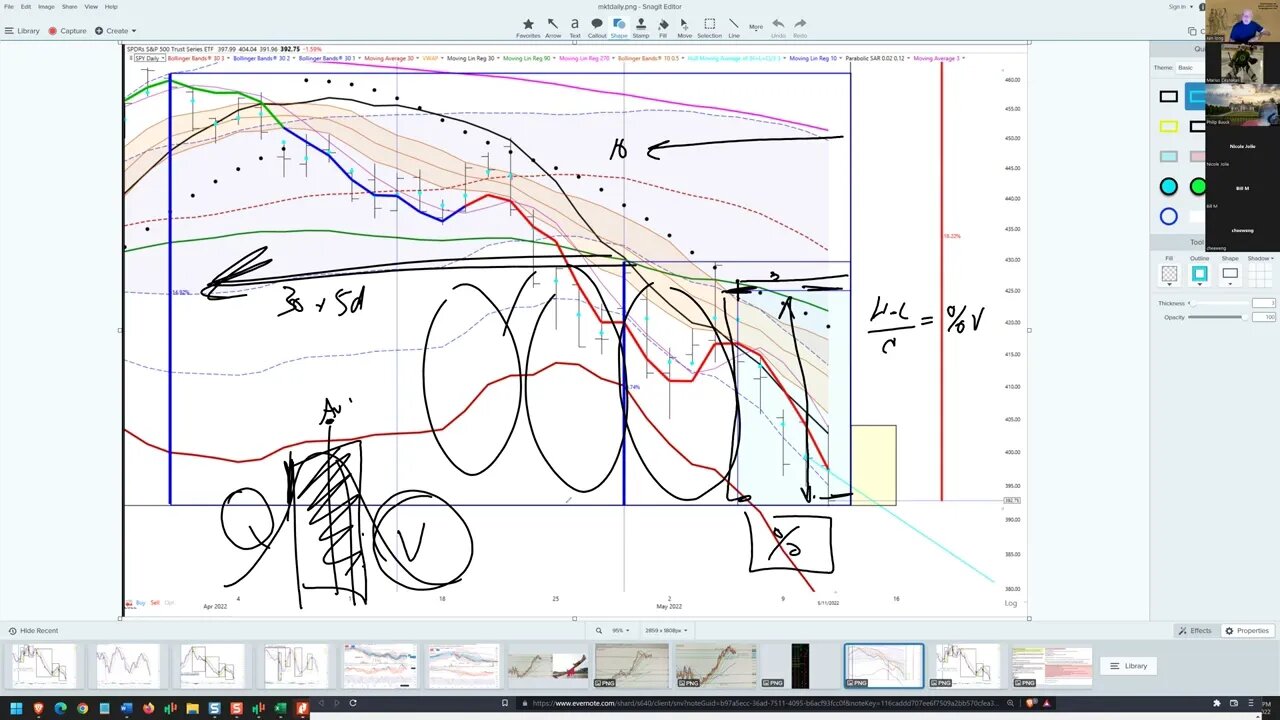This screenshot has height=720, width=1280.
Task: Select the Favorites star tool
Action: click(x=528, y=27)
